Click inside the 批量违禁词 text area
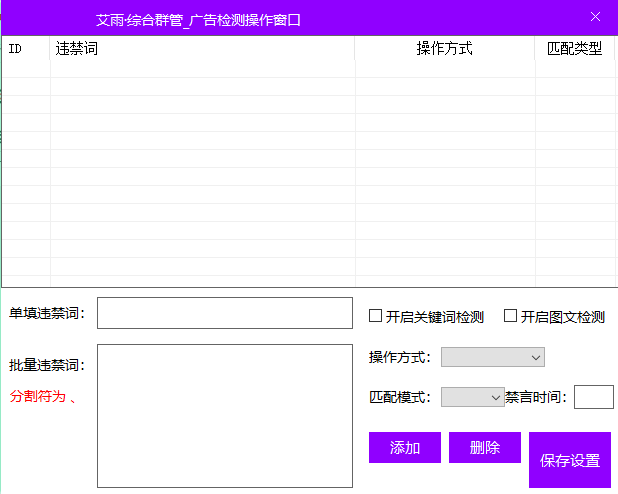This screenshot has height=494, width=618. point(224,416)
